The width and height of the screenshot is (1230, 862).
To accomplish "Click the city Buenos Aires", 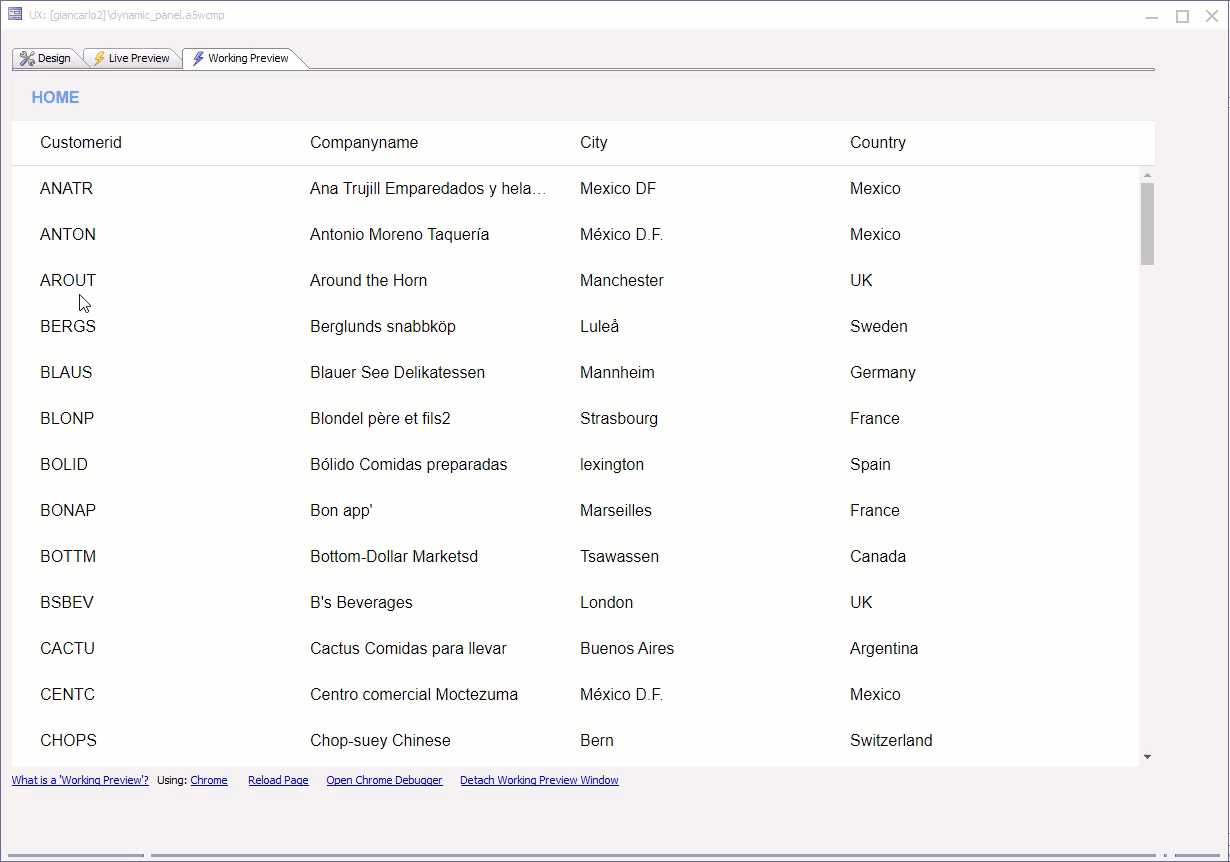I will click(x=627, y=648).
